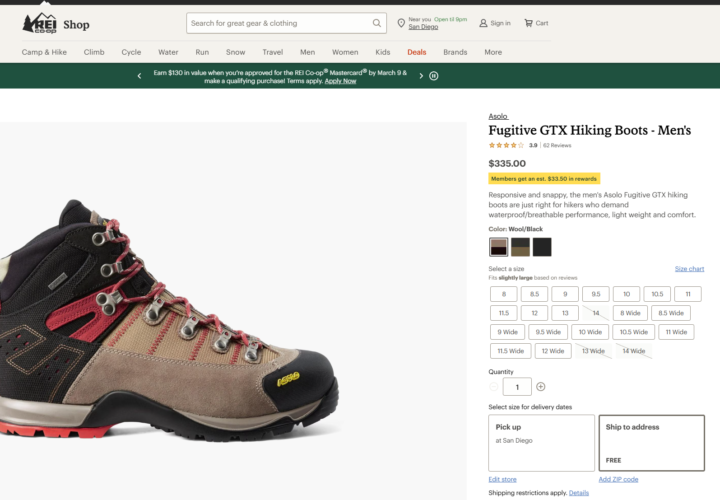
Task: Select size 8.5 Wide
Action: click(x=671, y=313)
